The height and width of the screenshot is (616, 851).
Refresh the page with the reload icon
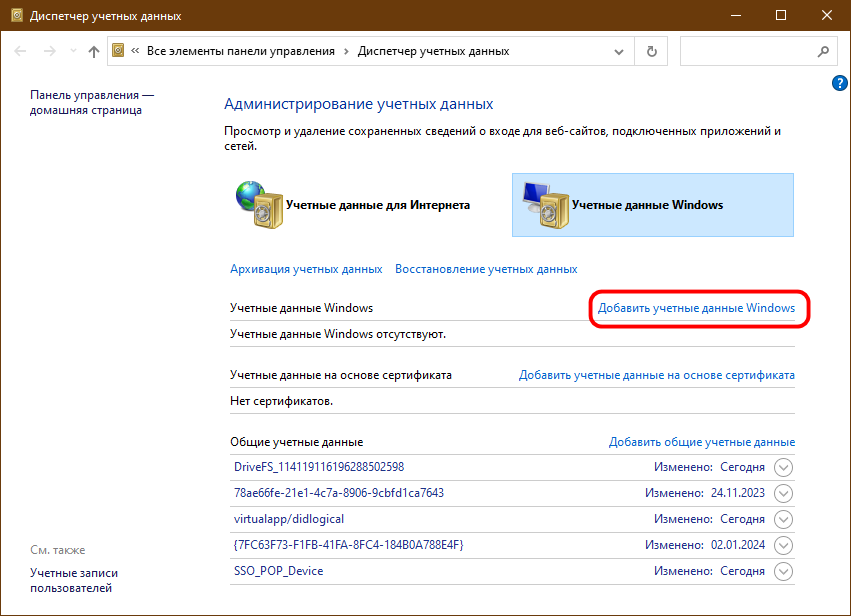click(x=652, y=52)
